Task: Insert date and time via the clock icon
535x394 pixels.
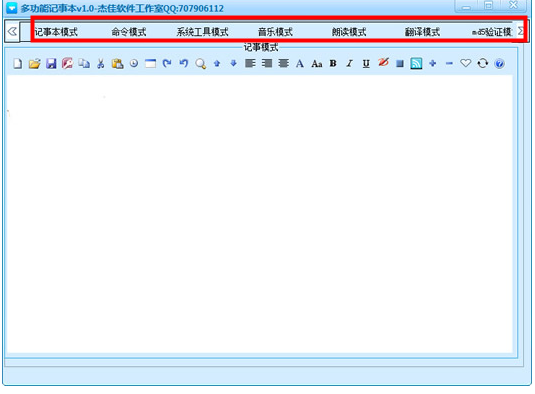Action: tap(134, 63)
